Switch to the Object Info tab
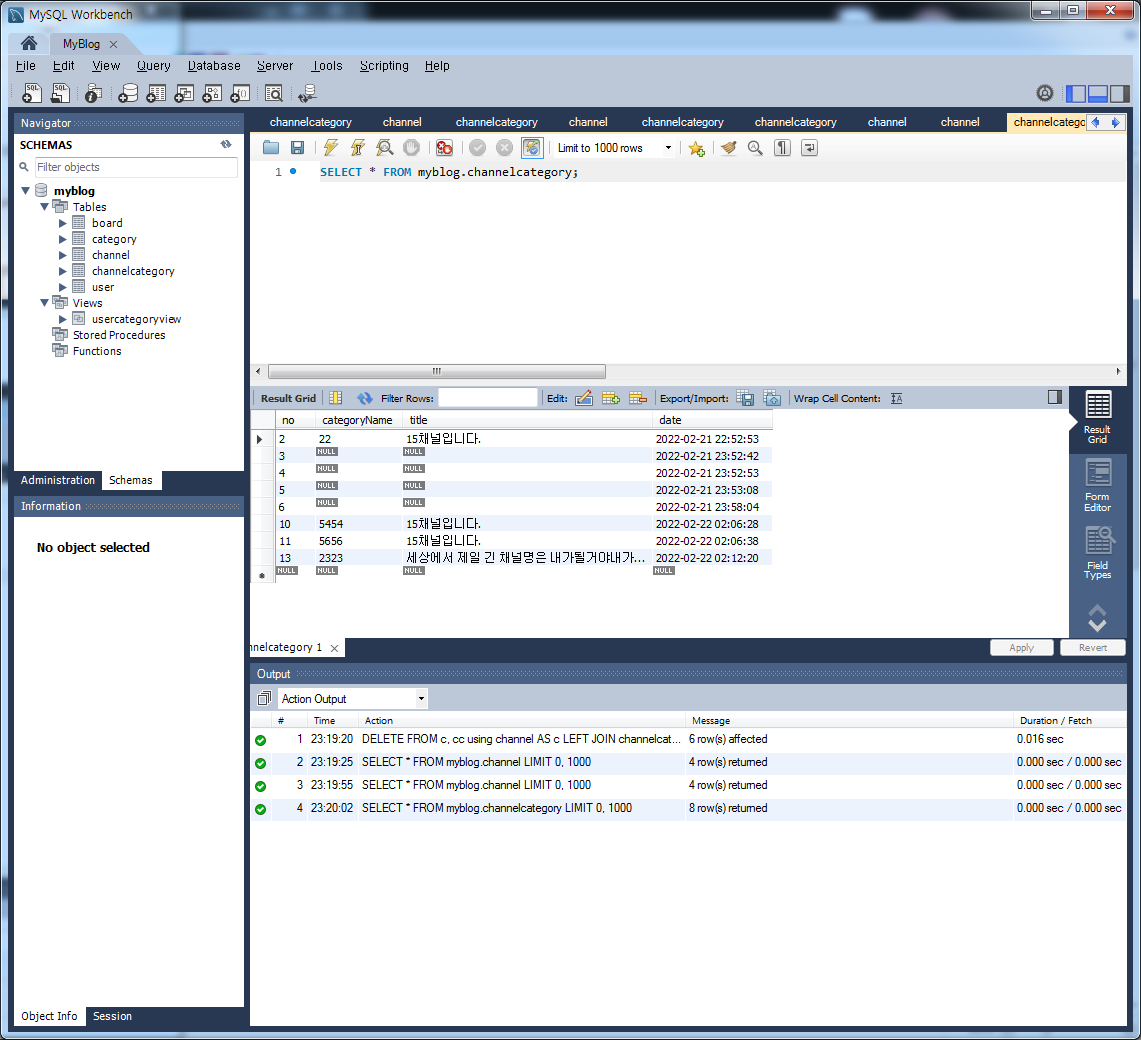This screenshot has height=1040, width=1141. 49,1016
